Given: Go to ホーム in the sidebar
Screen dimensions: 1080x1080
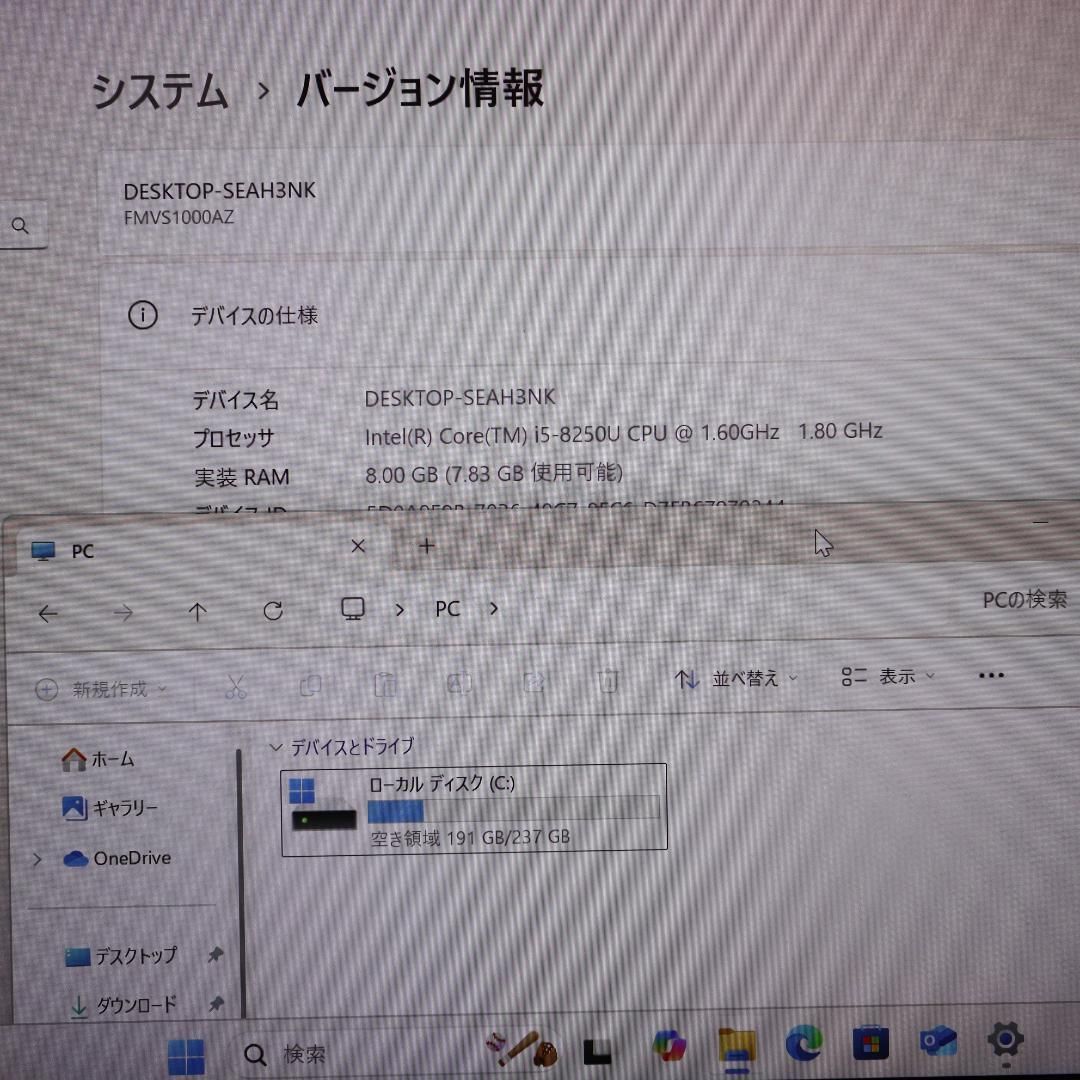Looking at the screenshot, I should pyautogui.click(x=98, y=760).
